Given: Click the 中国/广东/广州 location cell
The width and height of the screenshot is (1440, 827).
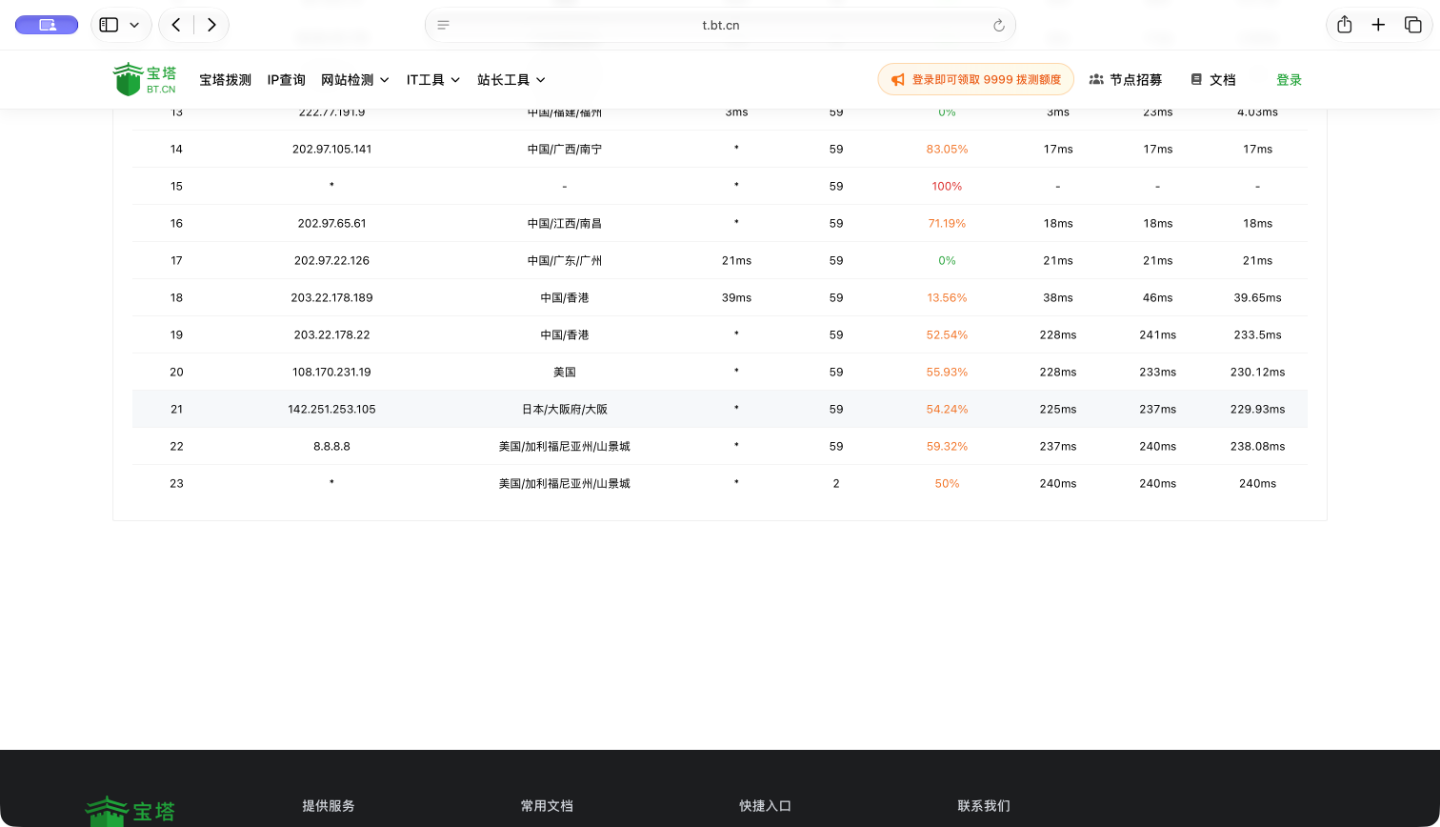Looking at the screenshot, I should (565, 260).
